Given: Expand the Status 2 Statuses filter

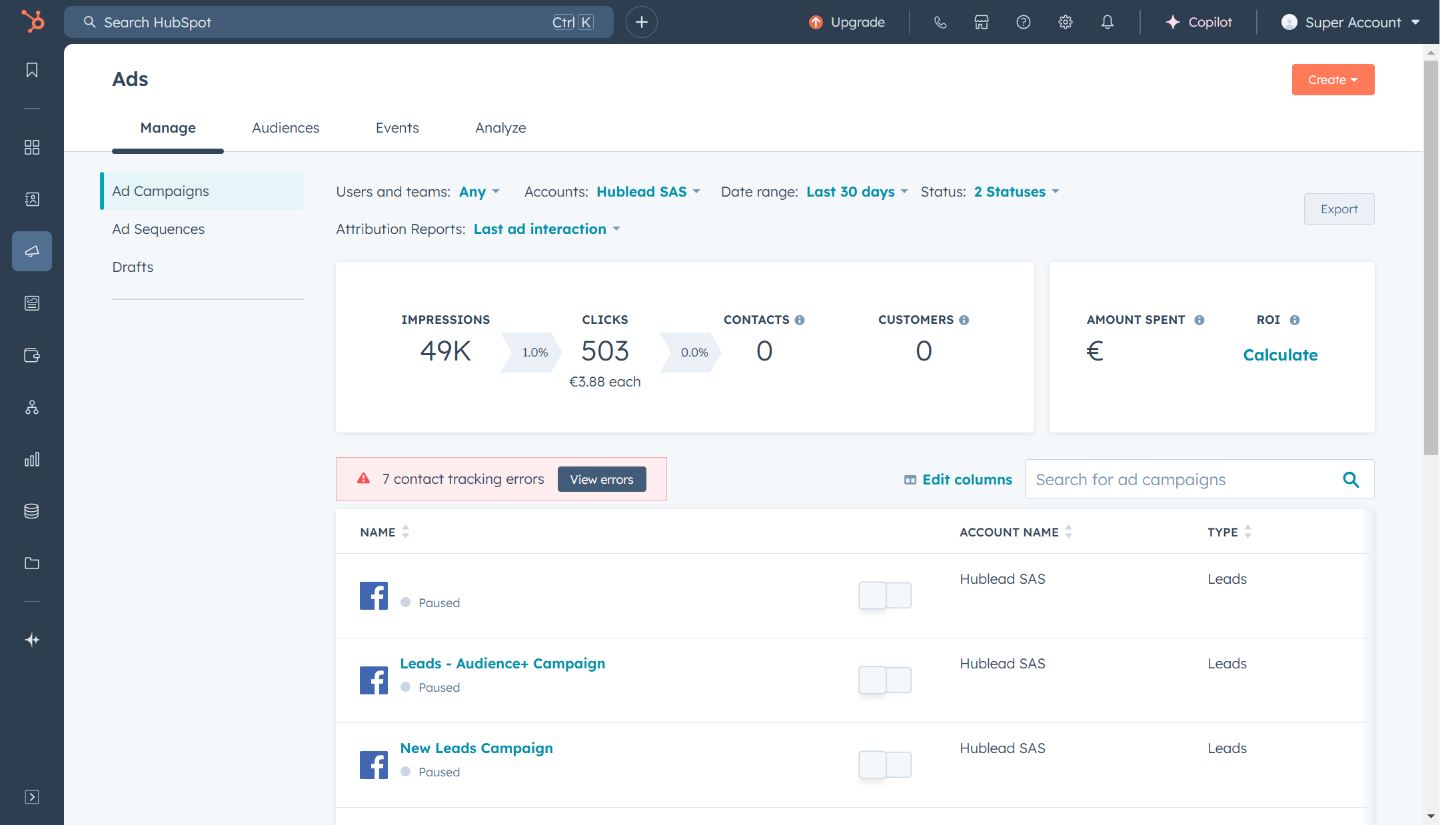Looking at the screenshot, I should pyautogui.click(x=1016, y=191).
